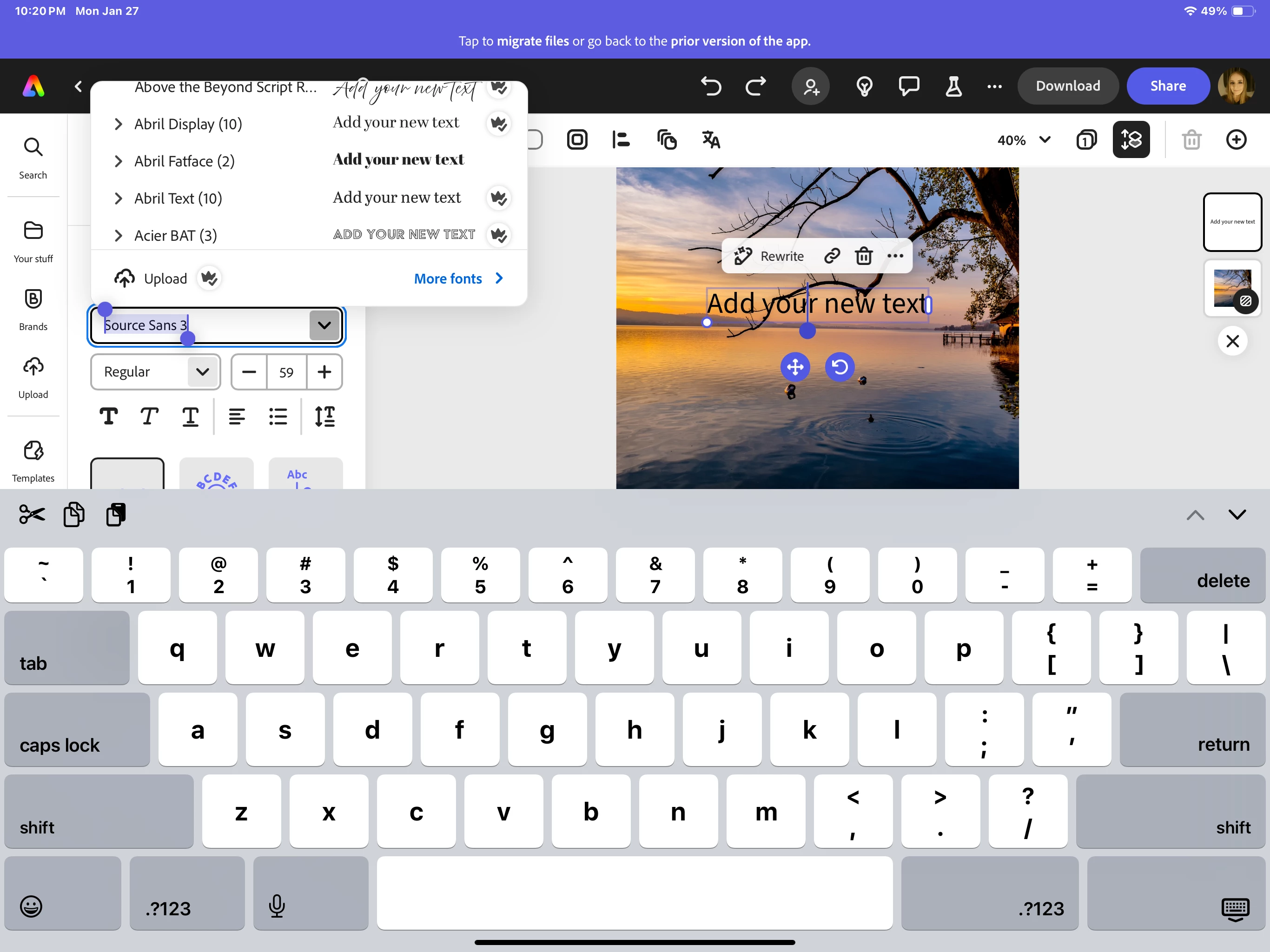This screenshot has height=952, width=1270.
Task: Open the lightbulb ideas icon
Action: (x=864, y=86)
